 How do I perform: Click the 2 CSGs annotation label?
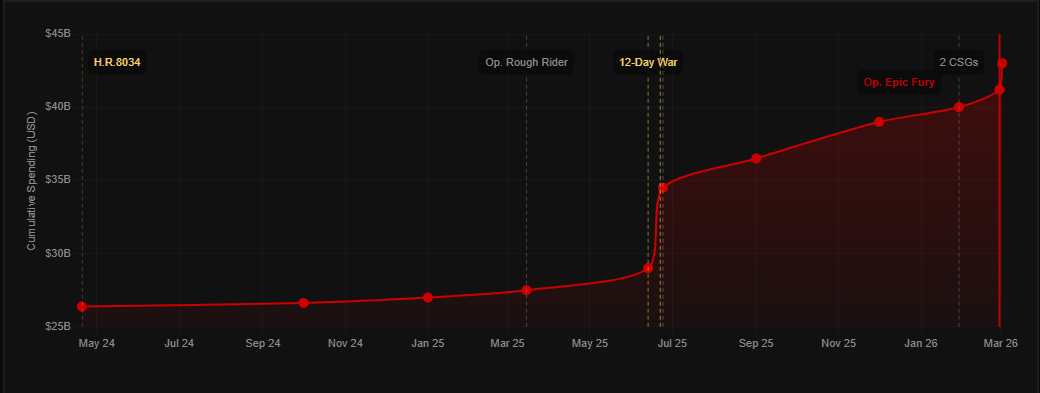pyautogui.click(x=959, y=63)
